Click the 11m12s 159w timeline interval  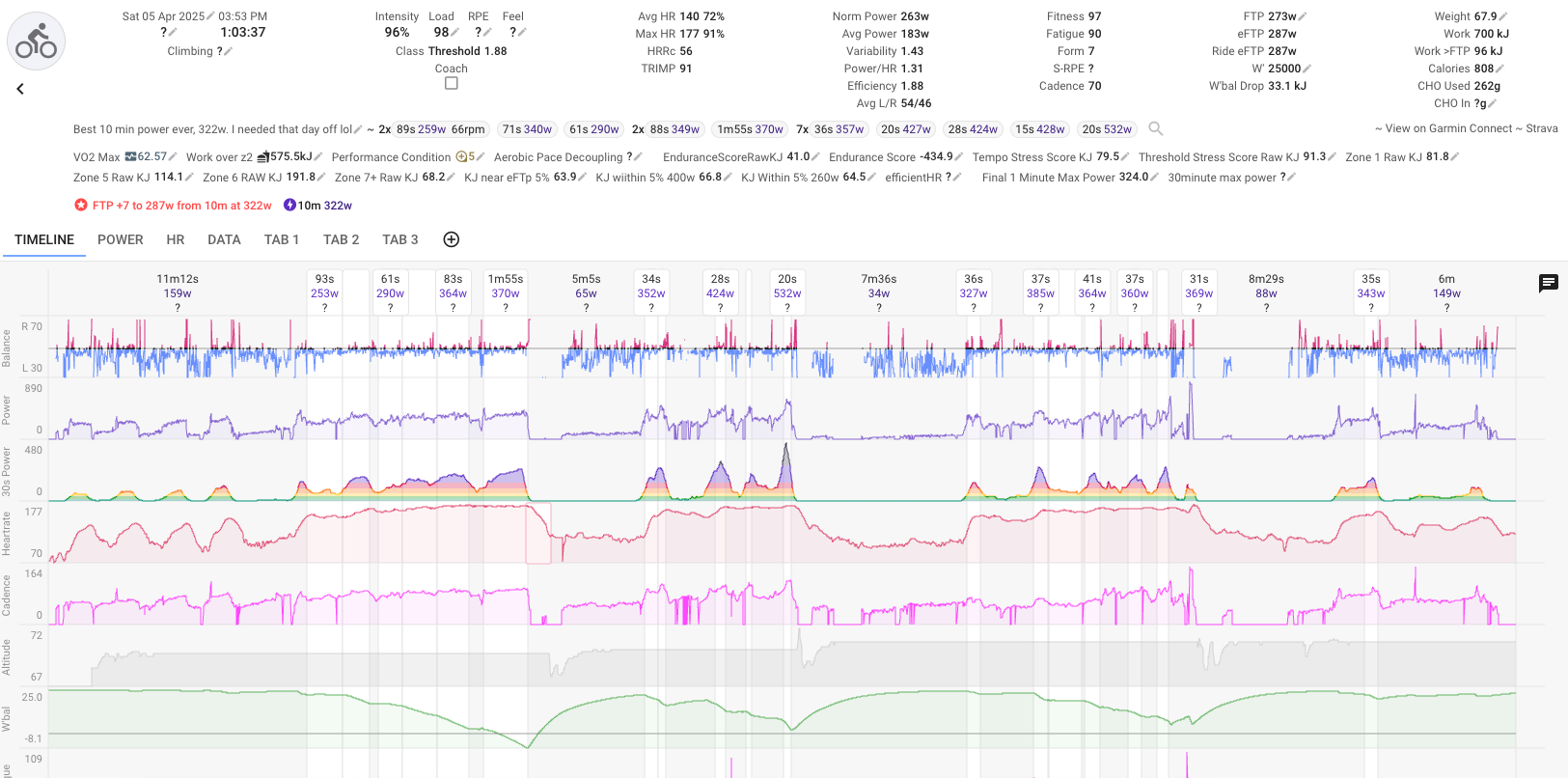[x=178, y=292]
